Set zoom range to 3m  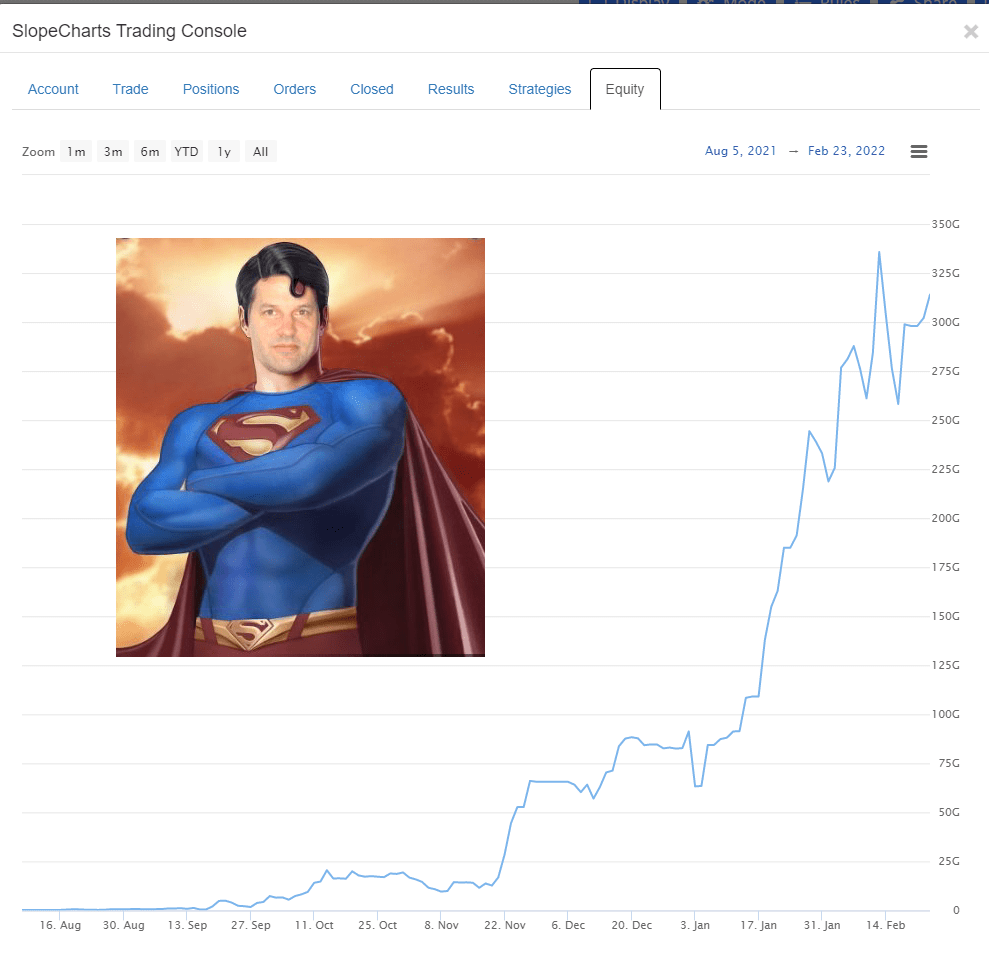point(113,152)
